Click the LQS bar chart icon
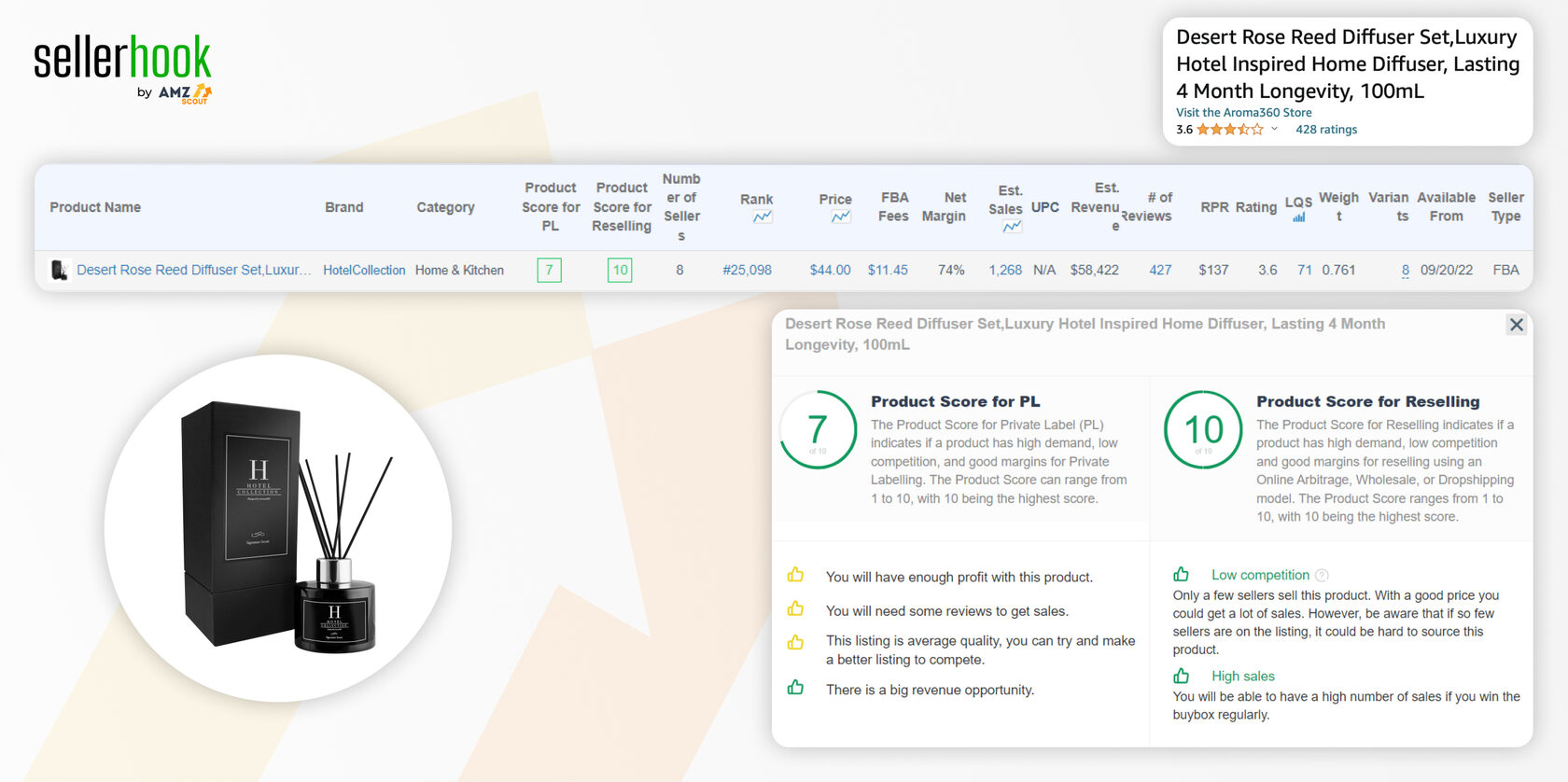The width and height of the screenshot is (1568, 782). (x=1298, y=218)
